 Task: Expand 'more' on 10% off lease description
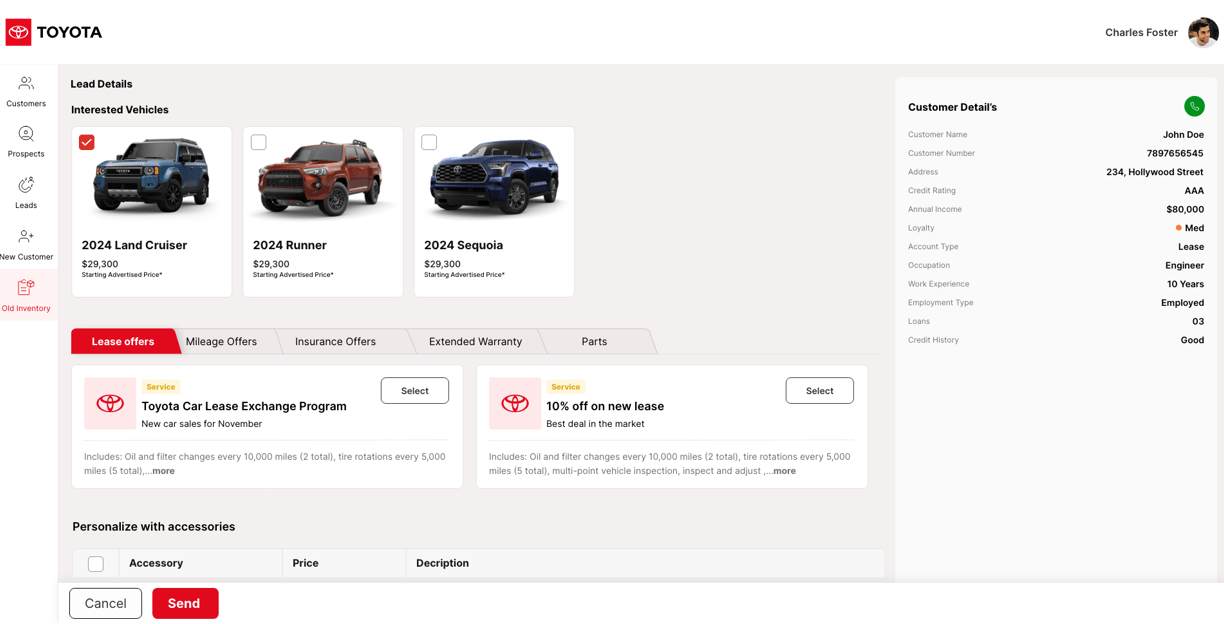tap(785, 471)
